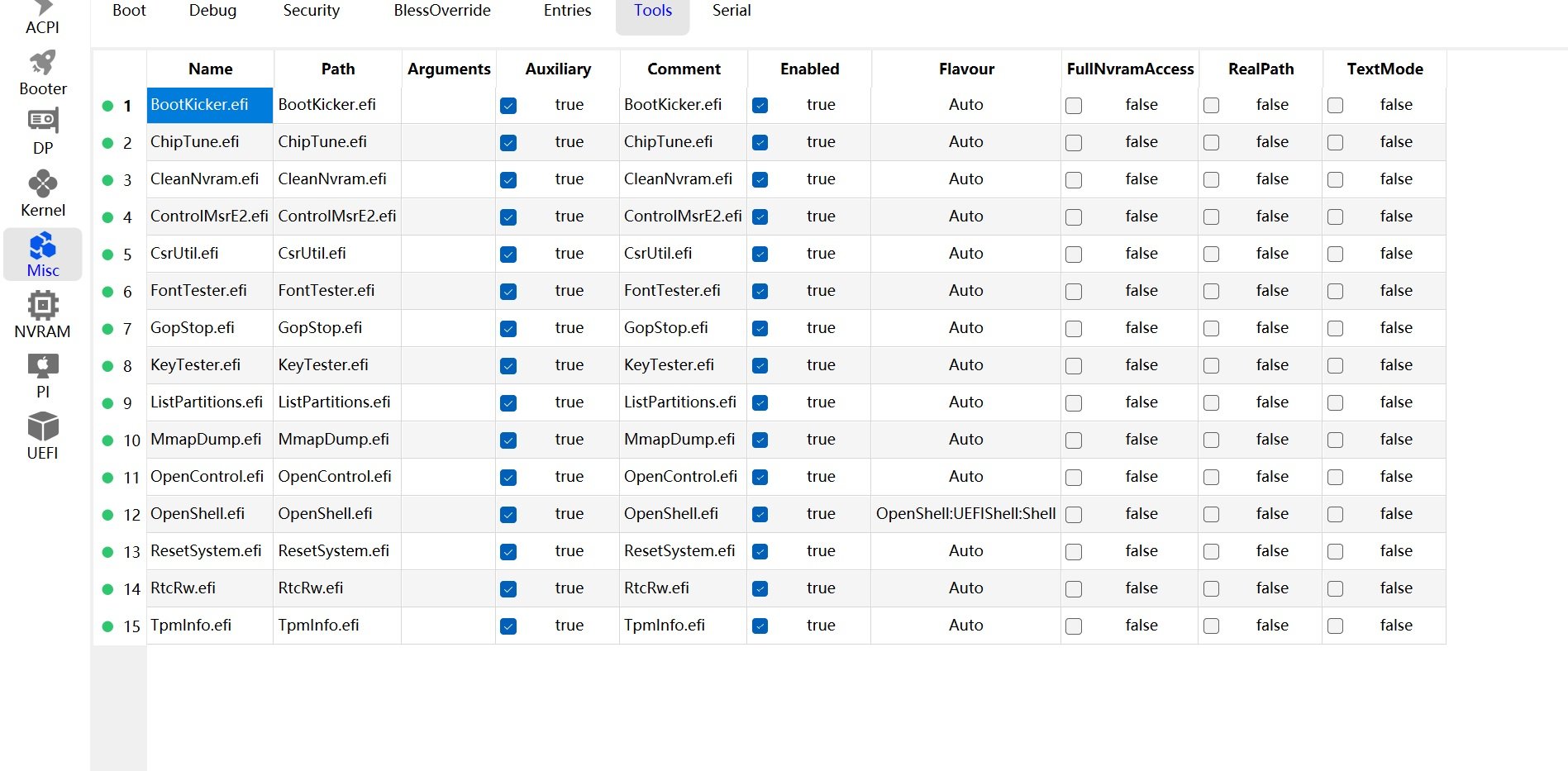
Task: Open the NVRAM chip icon
Action: (42, 306)
